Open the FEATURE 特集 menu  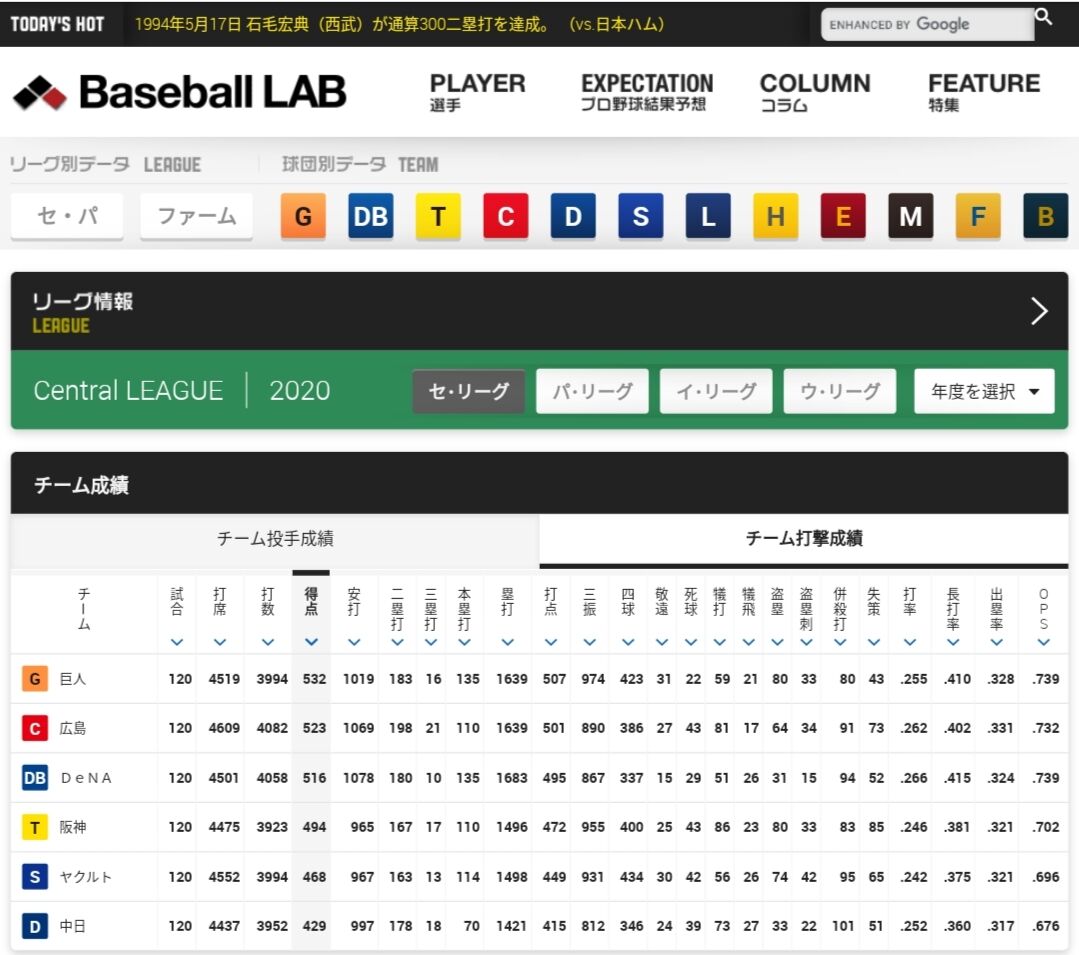[x=984, y=92]
